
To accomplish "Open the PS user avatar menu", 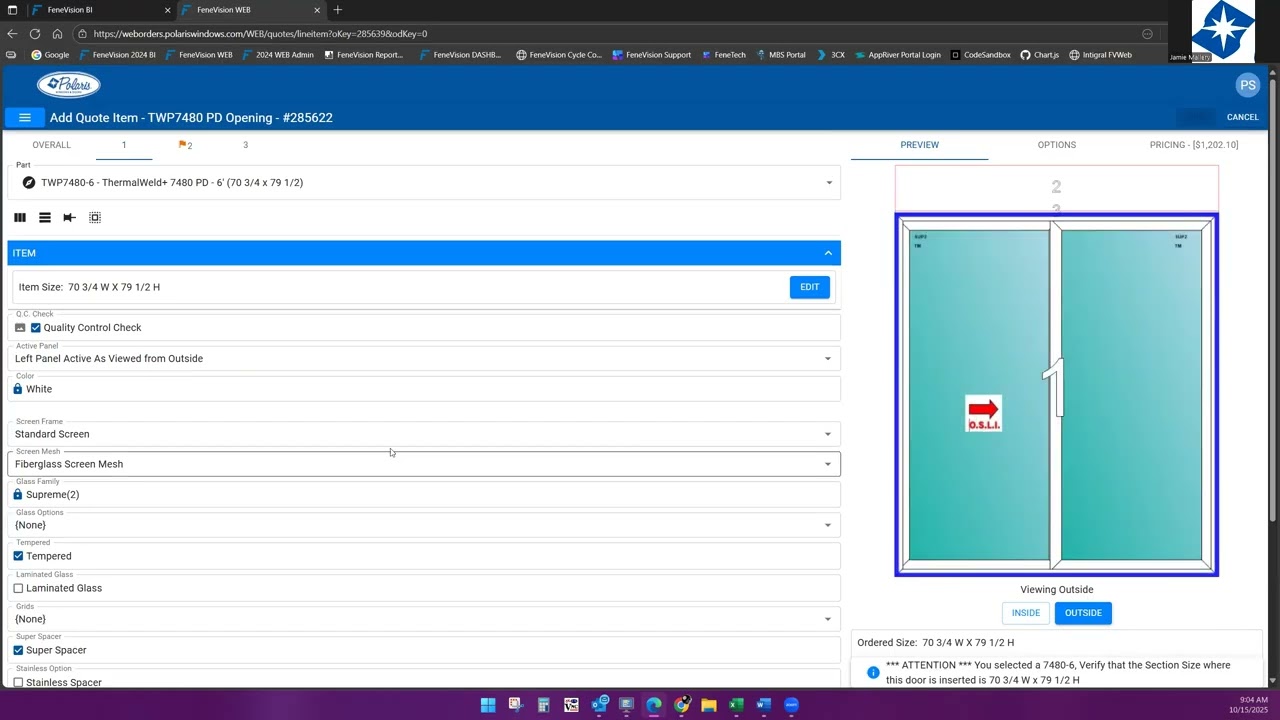I will coord(1247,85).
